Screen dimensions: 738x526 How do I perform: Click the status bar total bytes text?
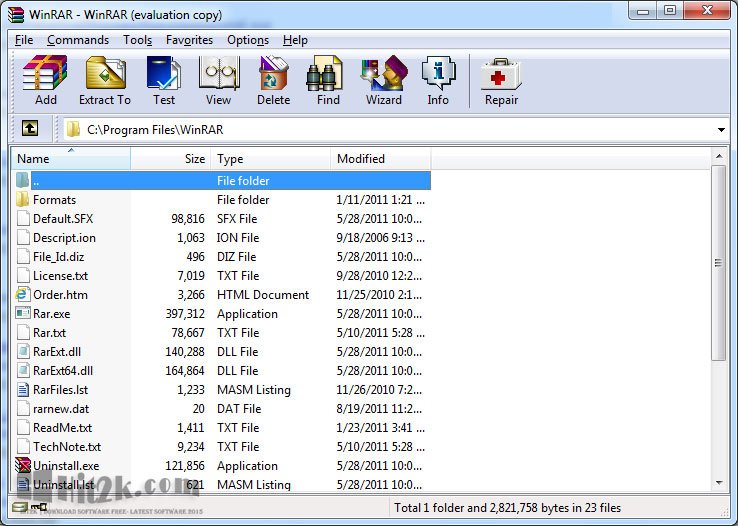507,508
